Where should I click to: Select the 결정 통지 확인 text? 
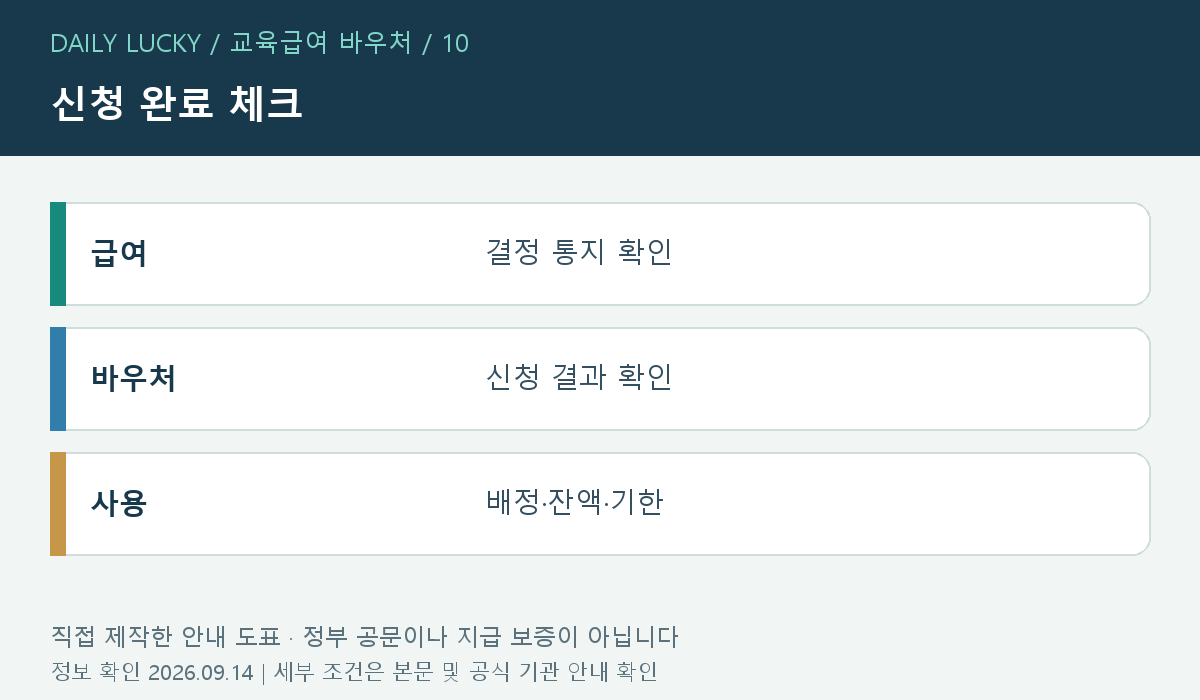coord(579,253)
